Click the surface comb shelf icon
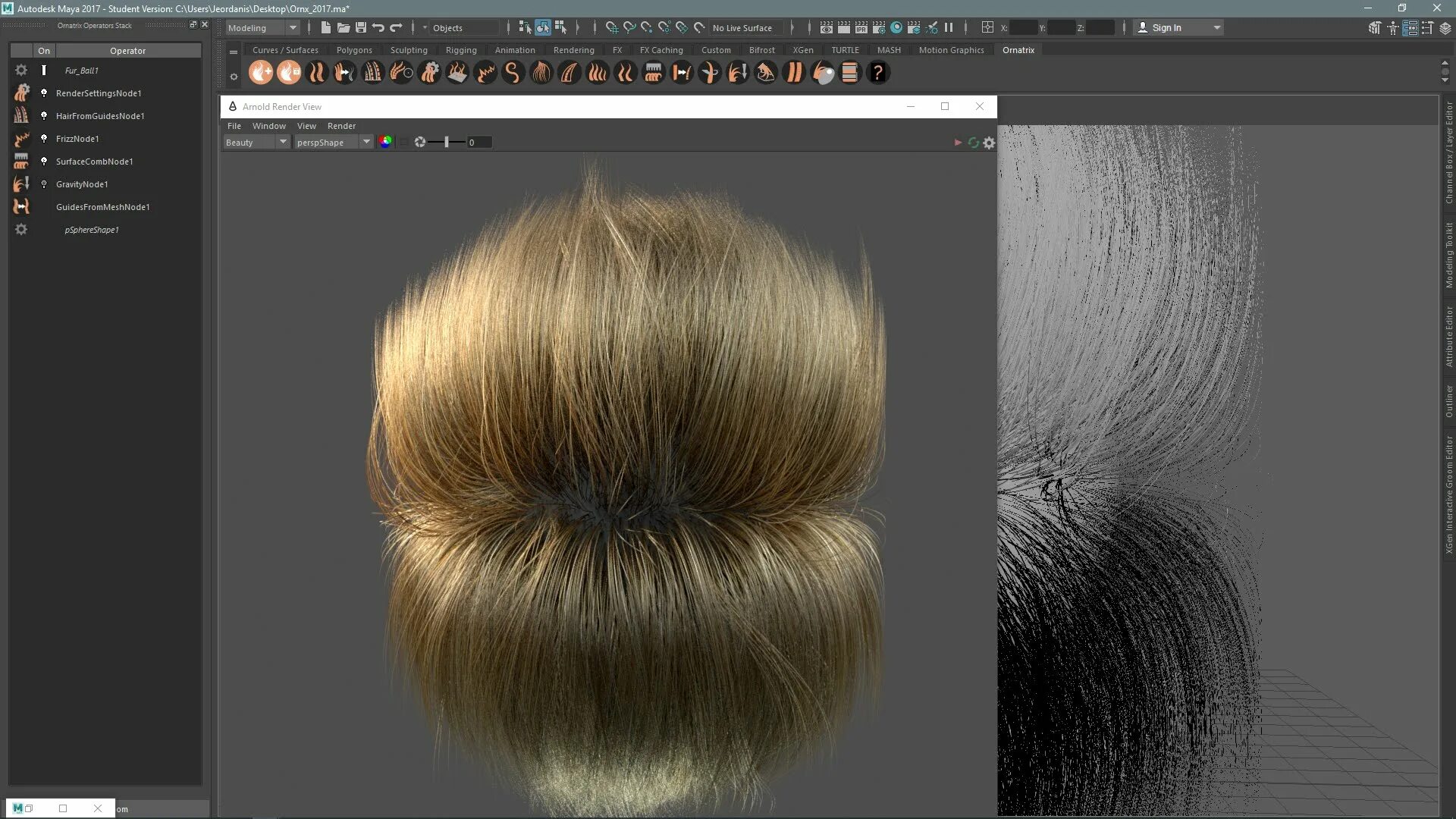The image size is (1456, 819). (653, 73)
